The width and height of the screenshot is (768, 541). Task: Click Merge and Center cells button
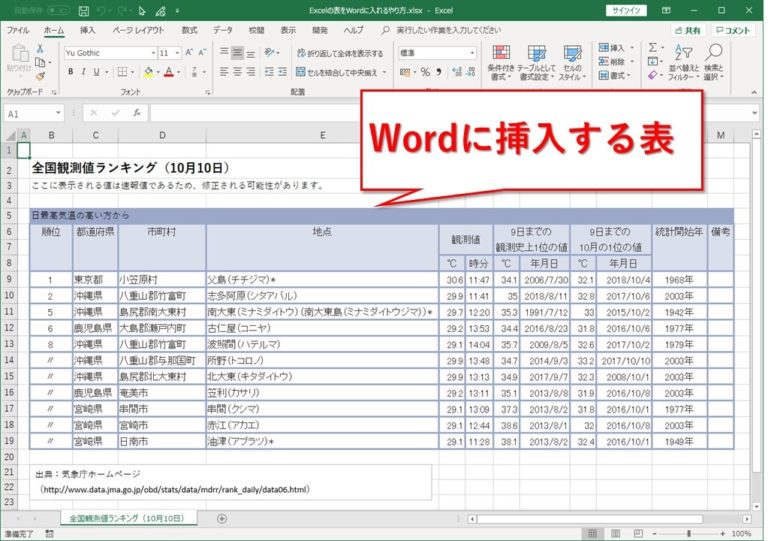coord(336,72)
